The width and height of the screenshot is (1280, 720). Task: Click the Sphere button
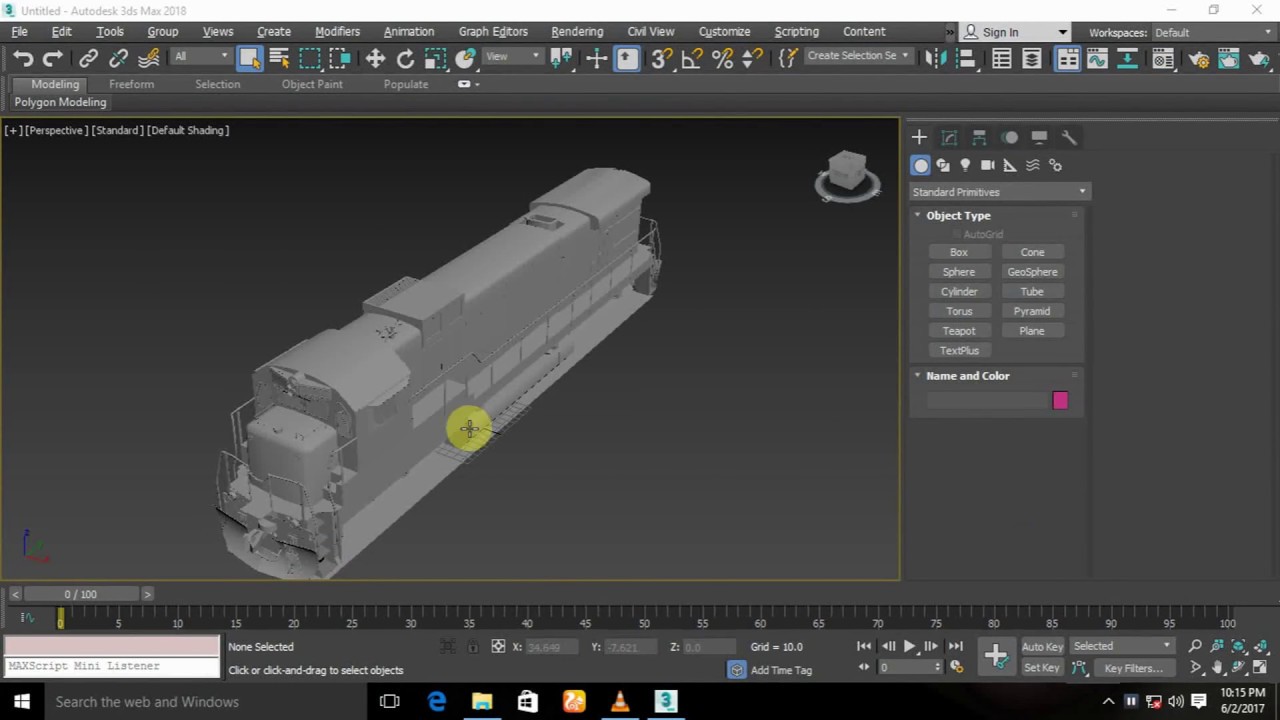pyautogui.click(x=959, y=272)
